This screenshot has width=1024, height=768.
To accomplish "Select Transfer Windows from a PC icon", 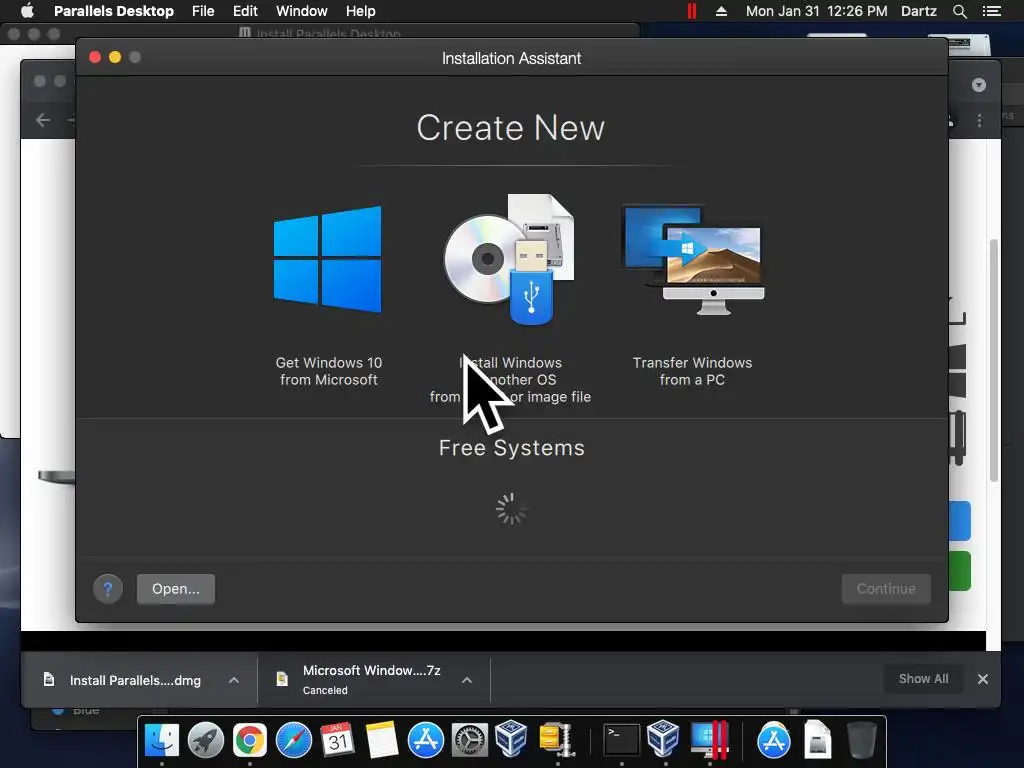I will click(693, 259).
